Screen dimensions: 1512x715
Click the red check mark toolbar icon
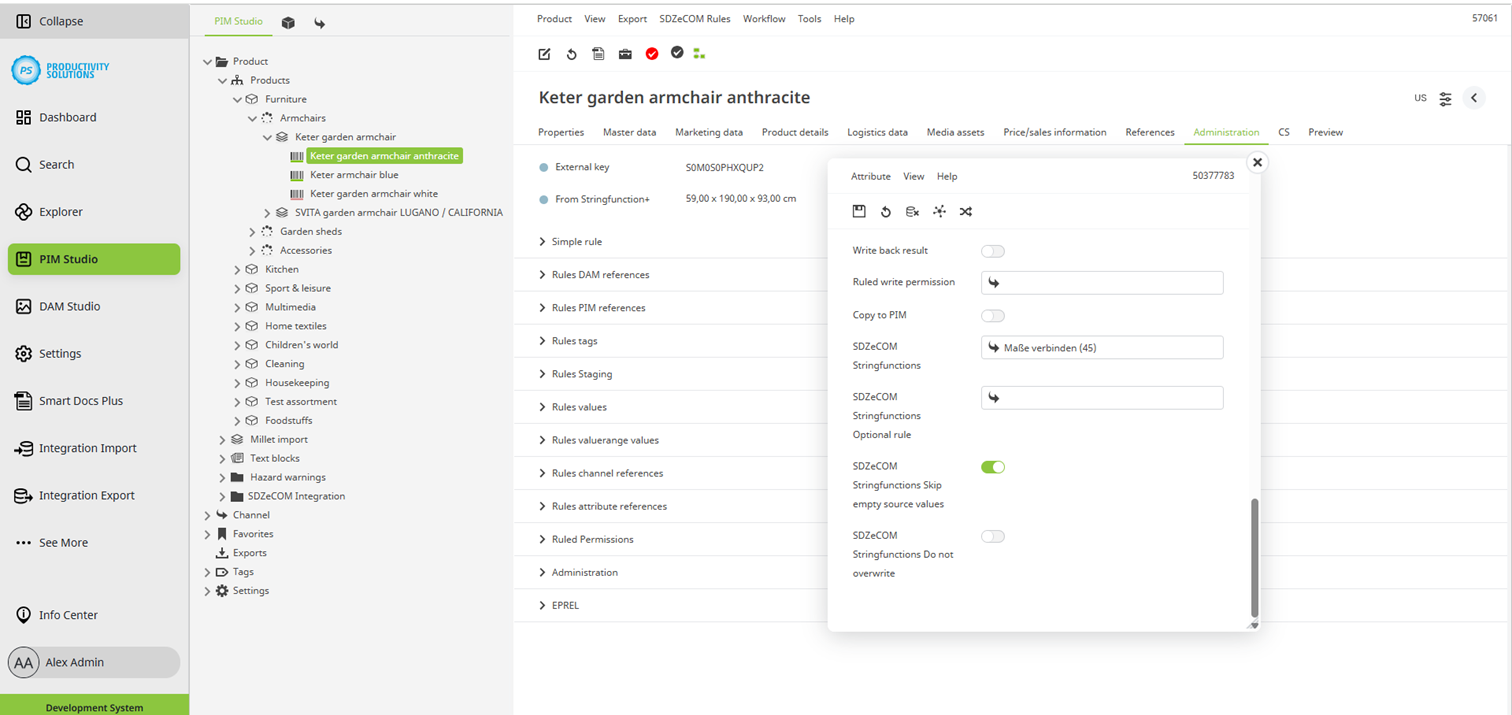pyautogui.click(x=652, y=54)
